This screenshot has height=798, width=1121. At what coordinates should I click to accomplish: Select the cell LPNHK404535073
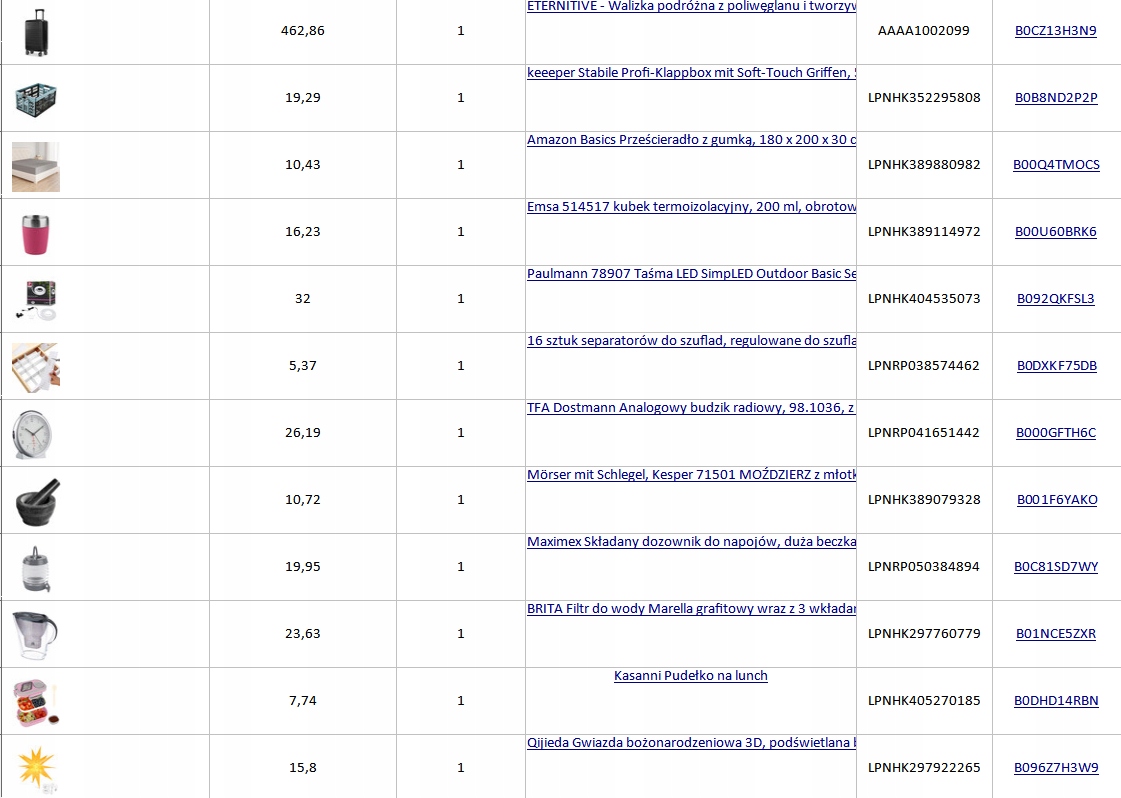pyautogui.click(x=924, y=298)
